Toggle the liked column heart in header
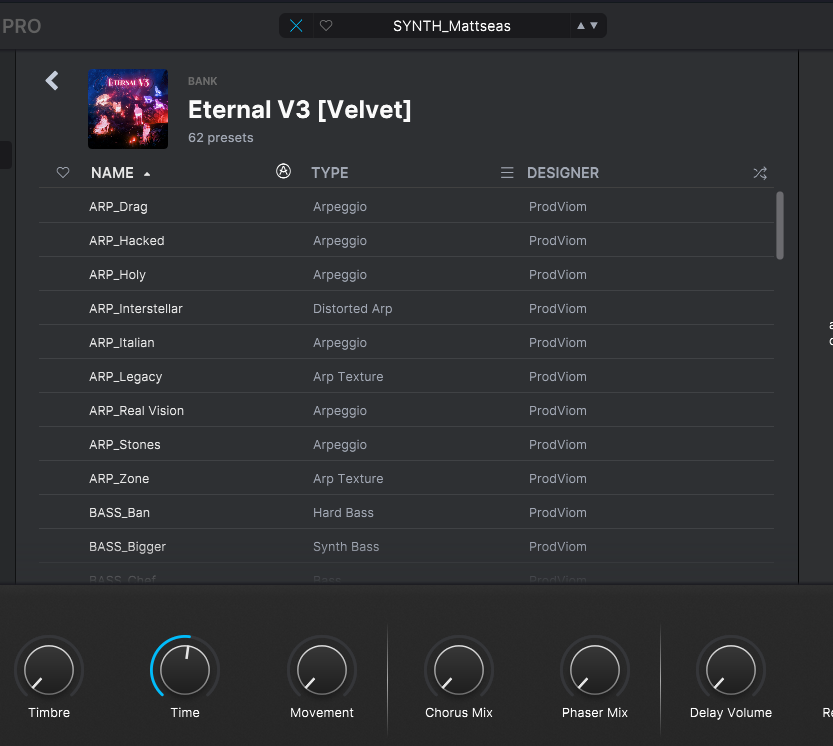 pyautogui.click(x=63, y=173)
